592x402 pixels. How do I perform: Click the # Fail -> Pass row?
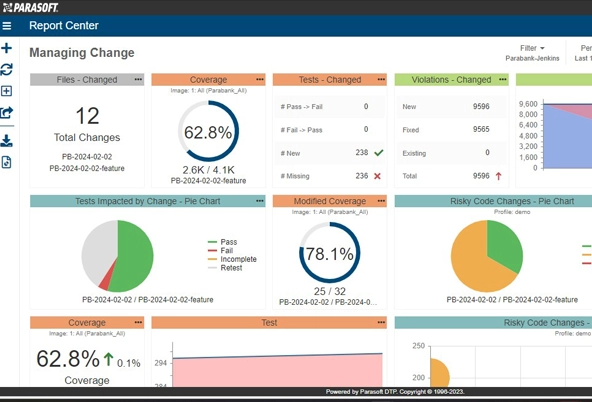click(x=329, y=130)
